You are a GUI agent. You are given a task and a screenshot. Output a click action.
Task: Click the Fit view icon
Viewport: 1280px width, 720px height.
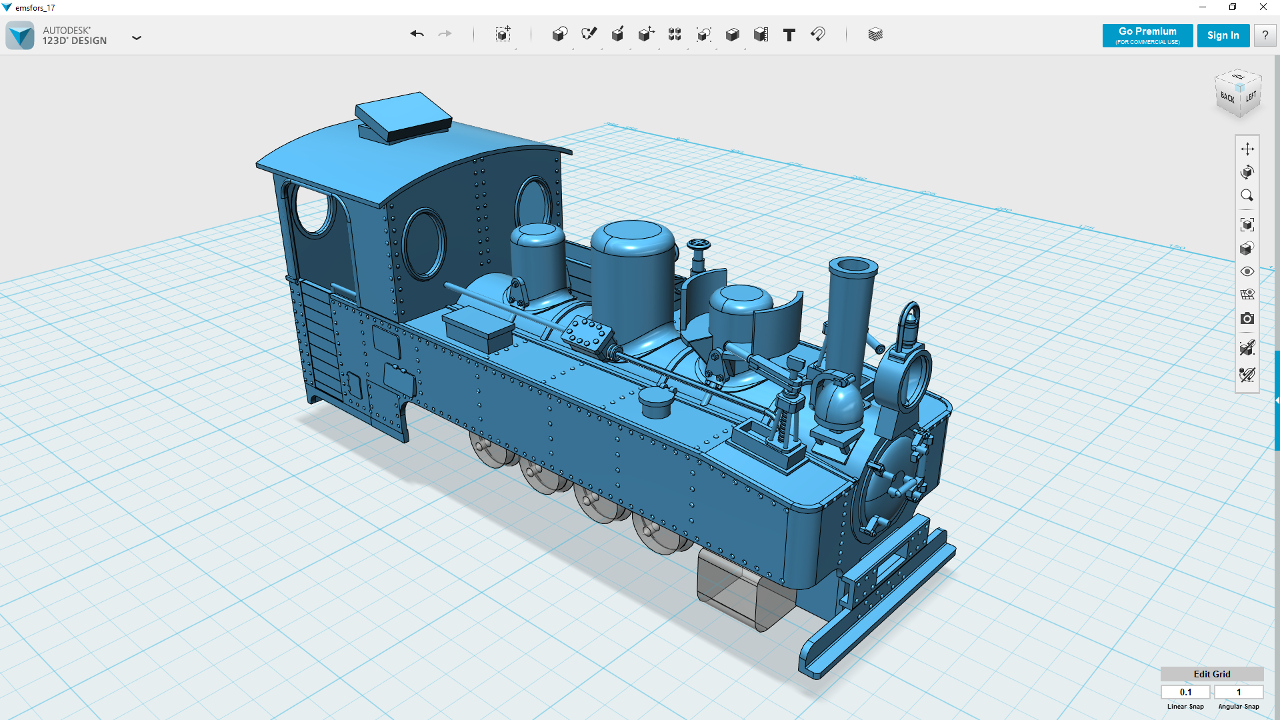[1247, 224]
